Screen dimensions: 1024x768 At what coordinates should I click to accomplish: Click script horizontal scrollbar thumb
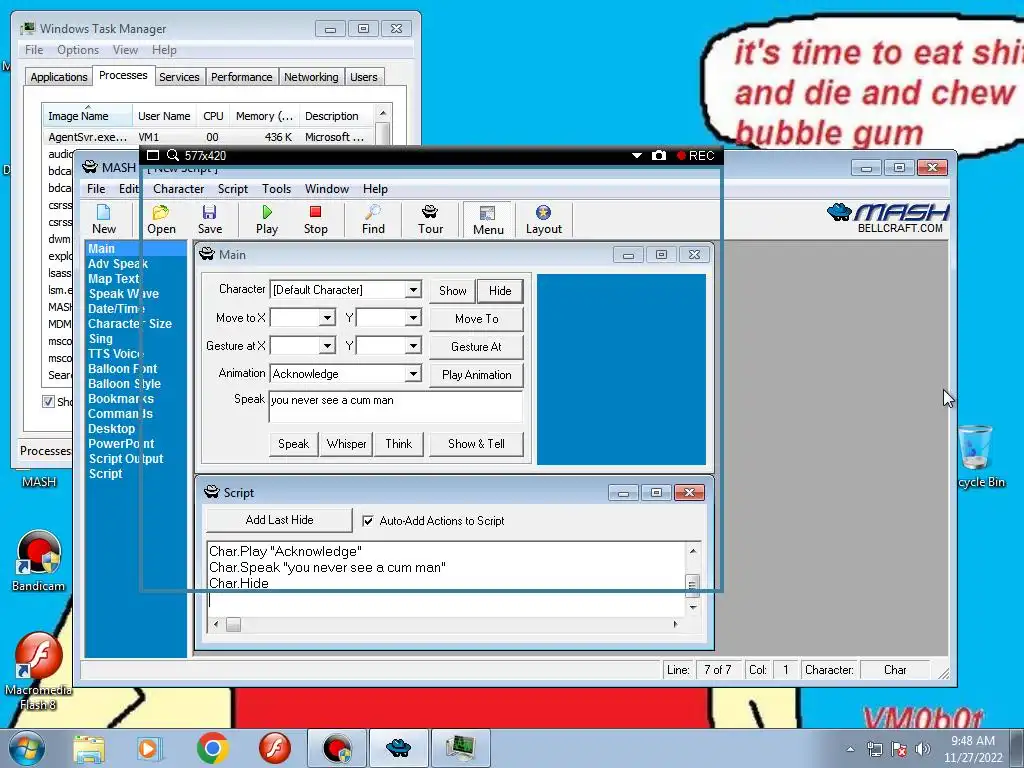coord(233,624)
